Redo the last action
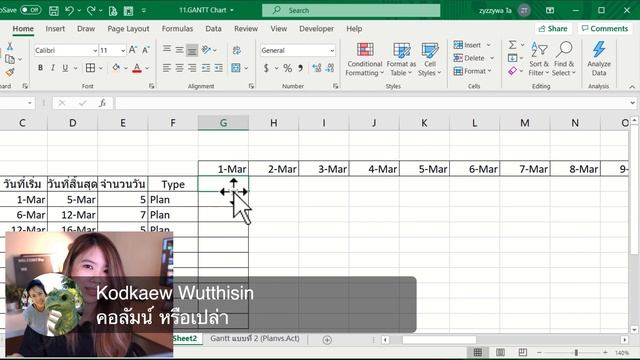The image size is (640, 360). point(91,11)
